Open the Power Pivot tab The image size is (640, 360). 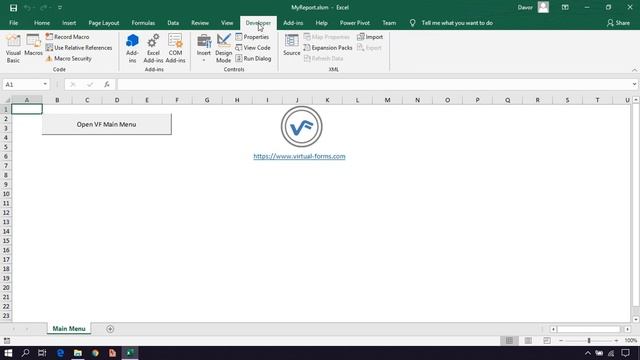pyautogui.click(x=355, y=23)
